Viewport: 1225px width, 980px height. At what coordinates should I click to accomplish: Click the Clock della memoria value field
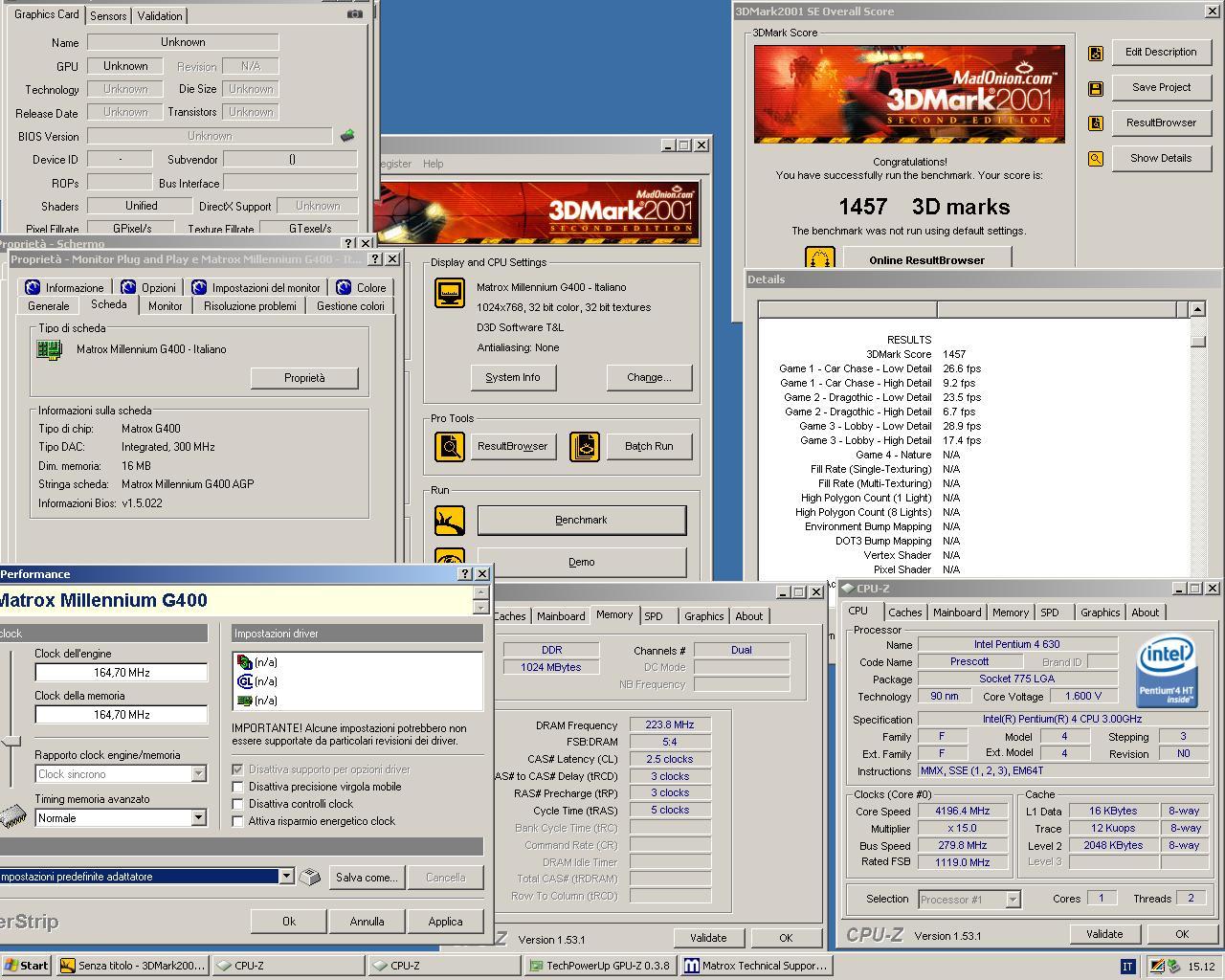point(122,715)
